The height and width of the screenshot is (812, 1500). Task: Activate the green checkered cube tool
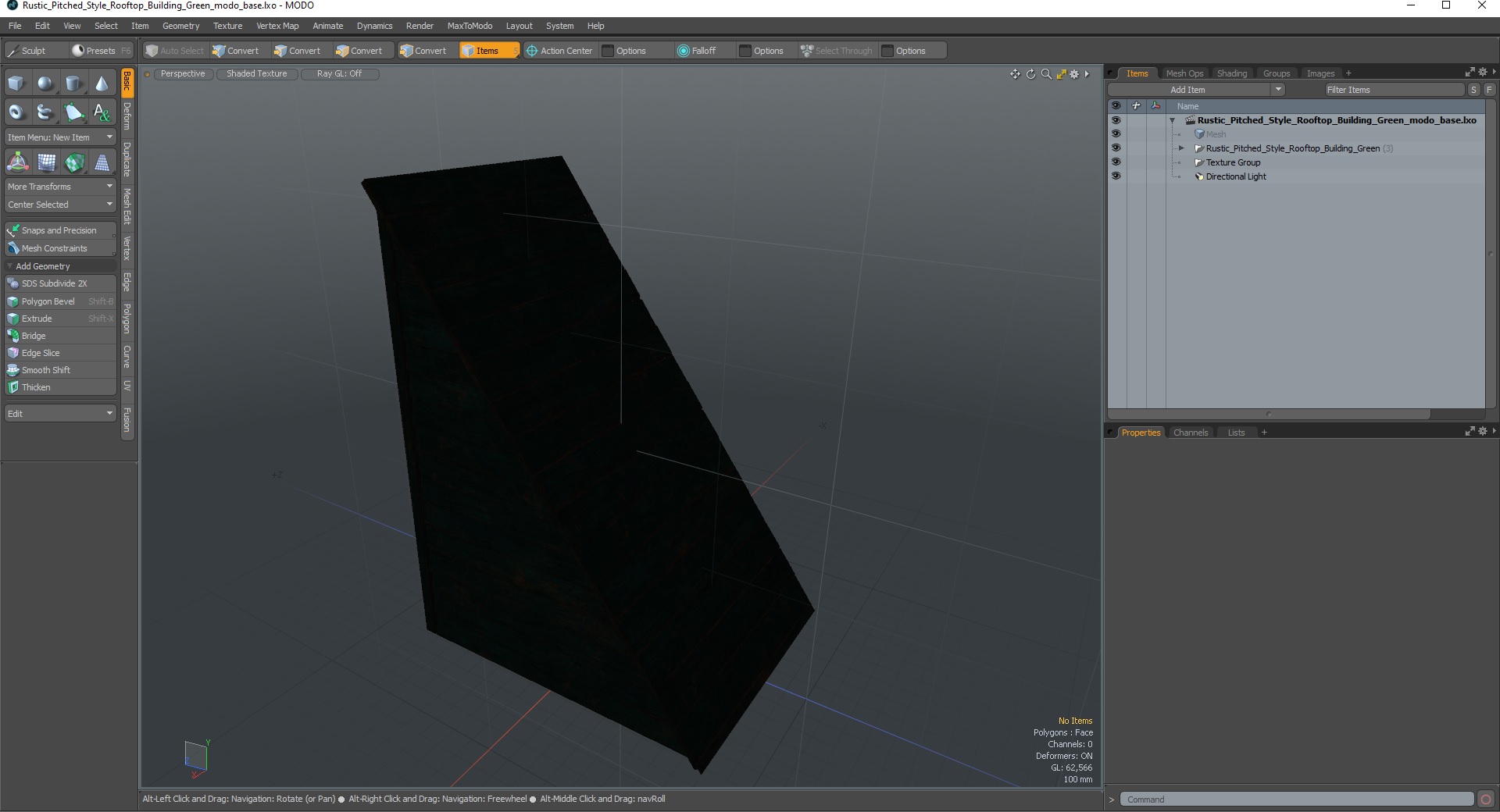pos(74,162)
